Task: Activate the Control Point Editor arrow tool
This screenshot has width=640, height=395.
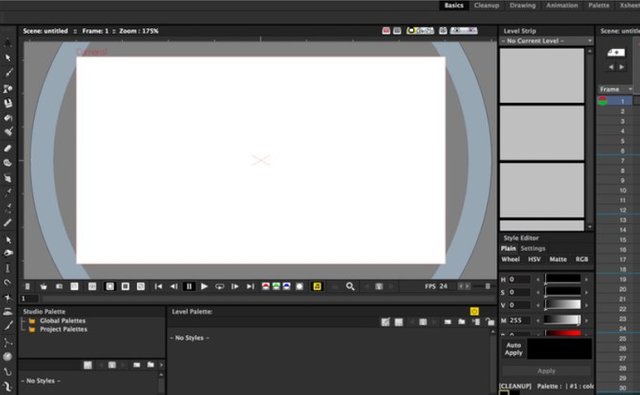Action: [x=8, y=240]
